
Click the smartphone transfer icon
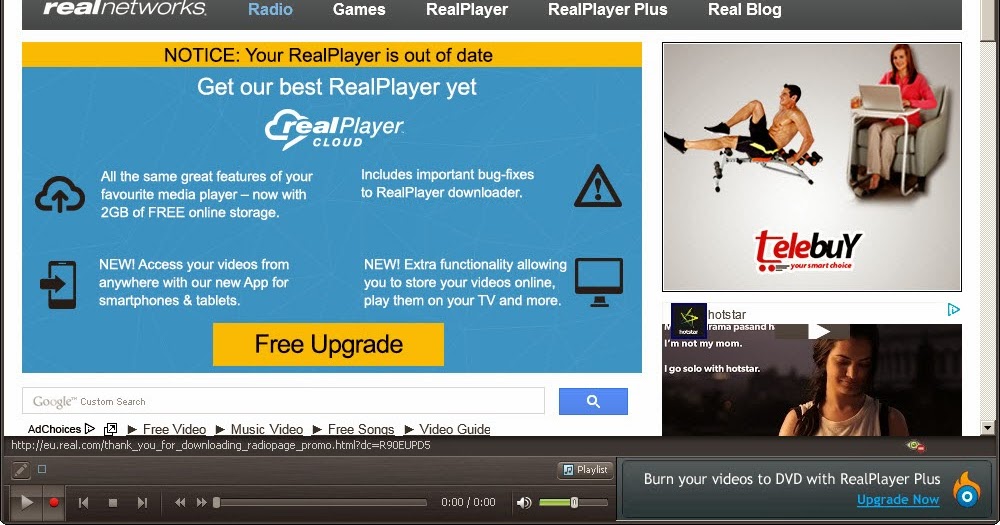point(58,285)
